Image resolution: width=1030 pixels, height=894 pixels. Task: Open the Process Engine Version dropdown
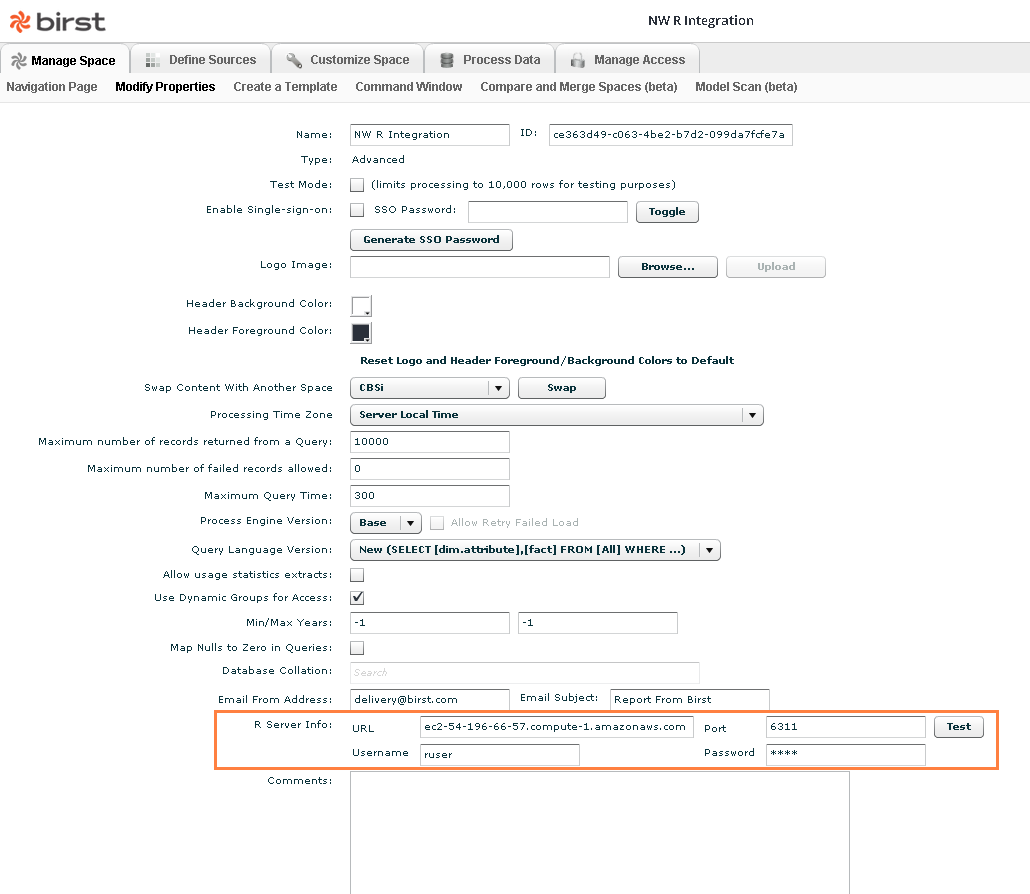pos(386,523)
